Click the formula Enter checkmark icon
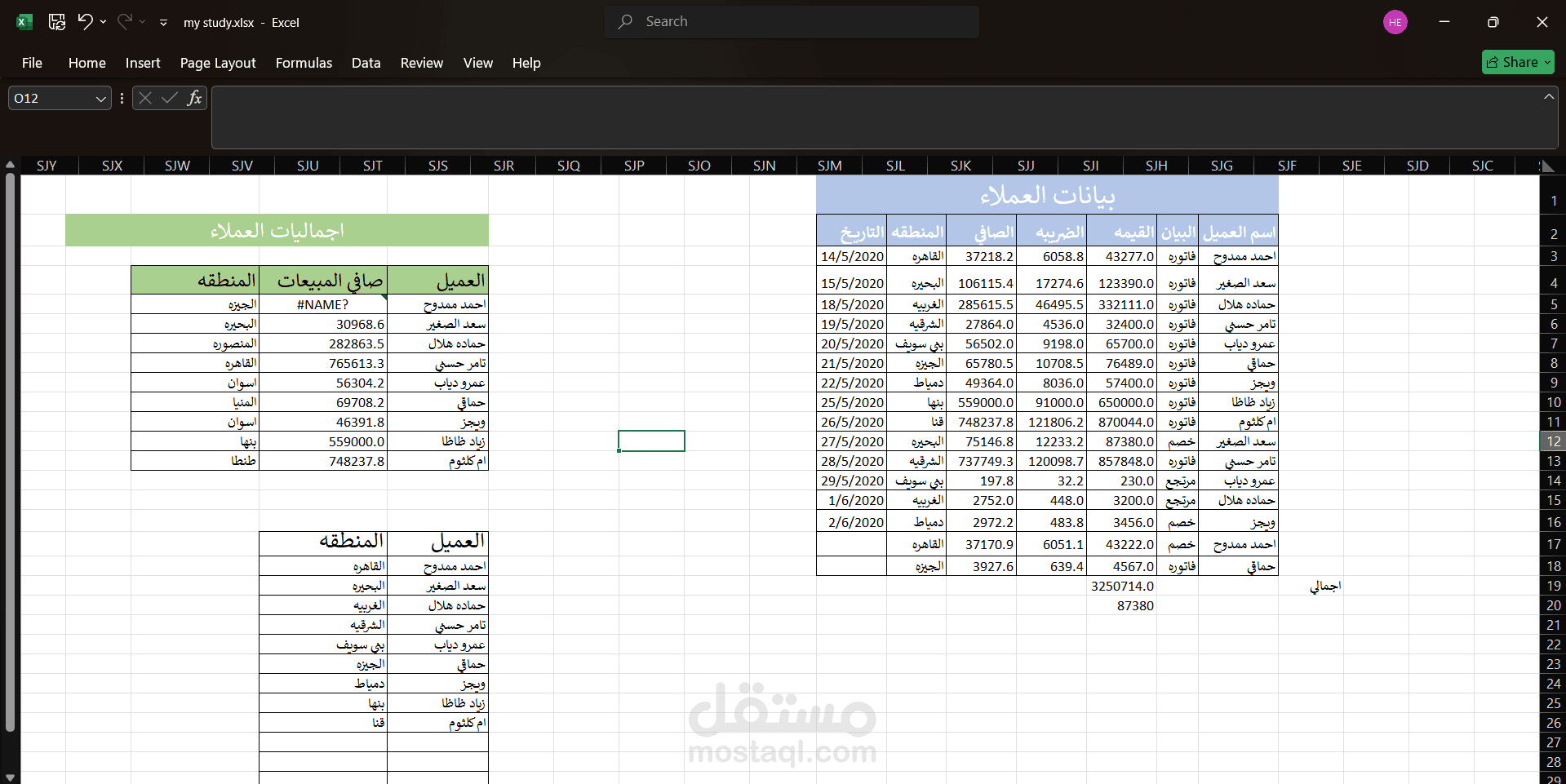The height and width of the screenshot is (784, 1566). pyautogui.click(x=170, y=98)
